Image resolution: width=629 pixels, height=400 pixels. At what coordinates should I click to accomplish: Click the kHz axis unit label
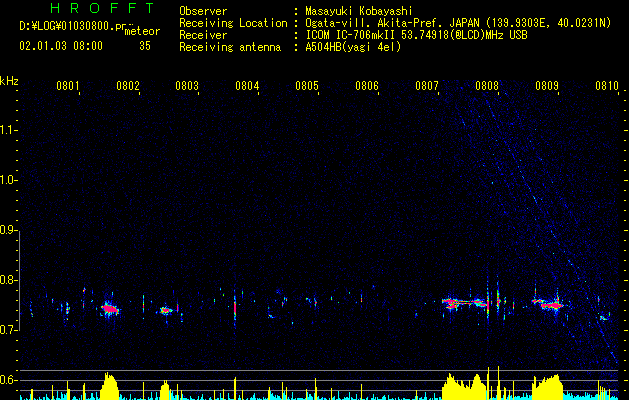tap(9, 81)
